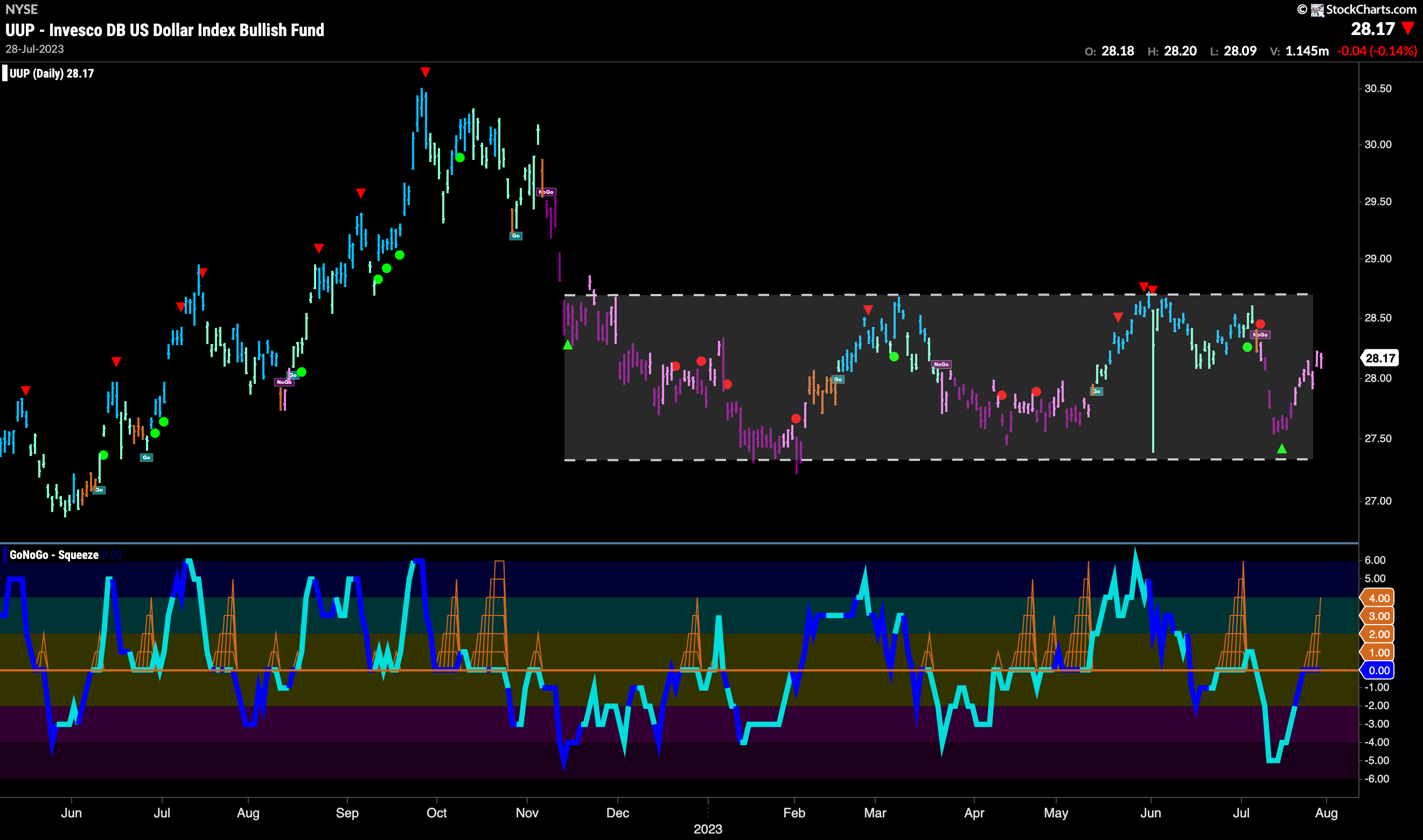The image size is (1423, 840).
Task: Click the red circle above July 2023 bars
Action: point(1260,324)
